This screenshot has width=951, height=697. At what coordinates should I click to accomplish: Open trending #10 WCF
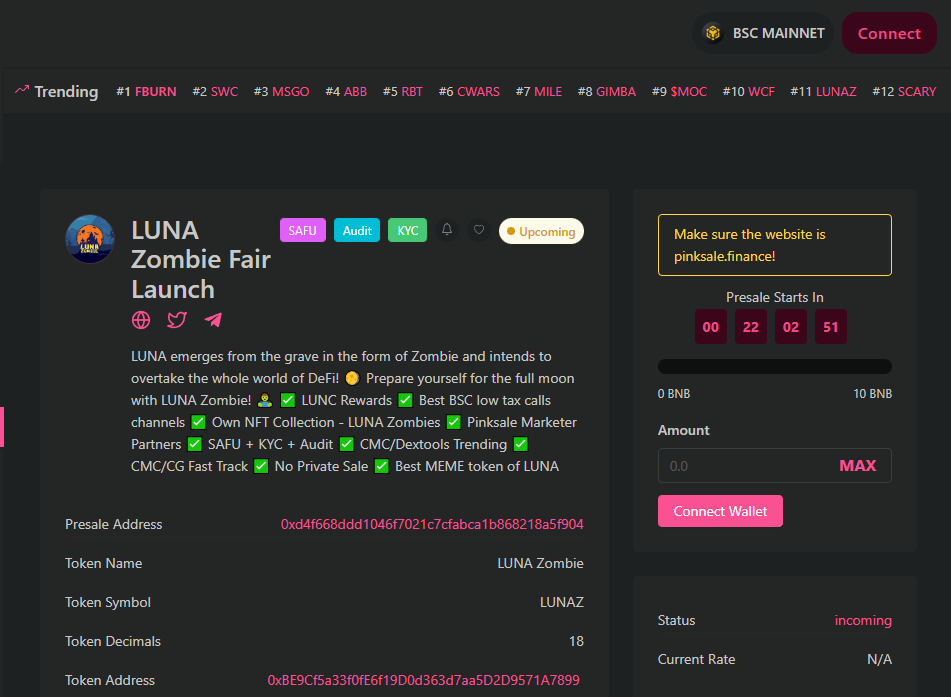[749, 92]
